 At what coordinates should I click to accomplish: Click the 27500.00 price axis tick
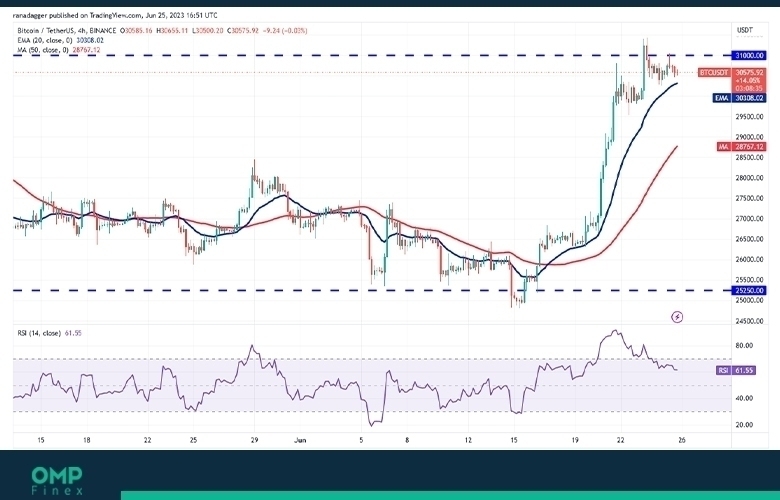coord(749,199)
